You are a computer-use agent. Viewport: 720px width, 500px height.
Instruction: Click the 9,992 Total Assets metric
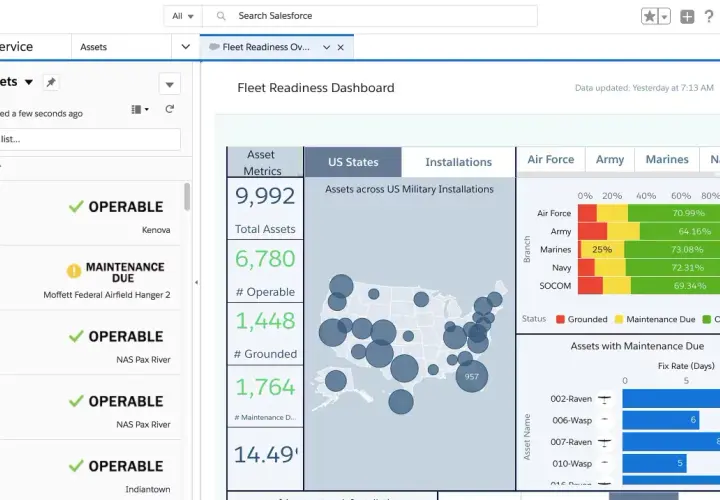(x=265, y=209)
